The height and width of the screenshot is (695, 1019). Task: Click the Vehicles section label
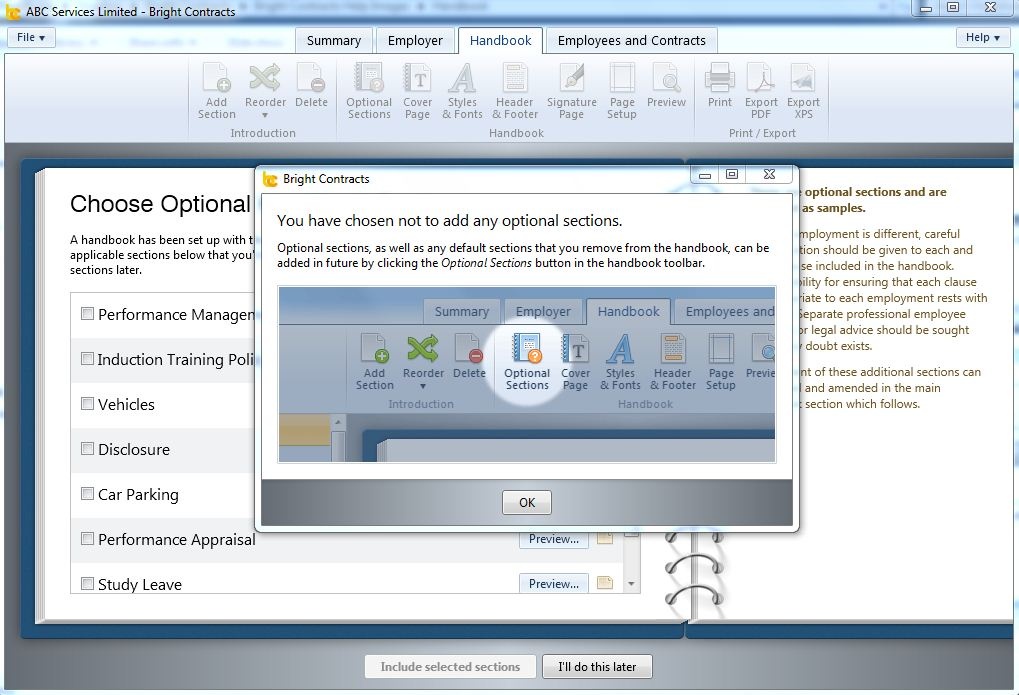point(126,404)
